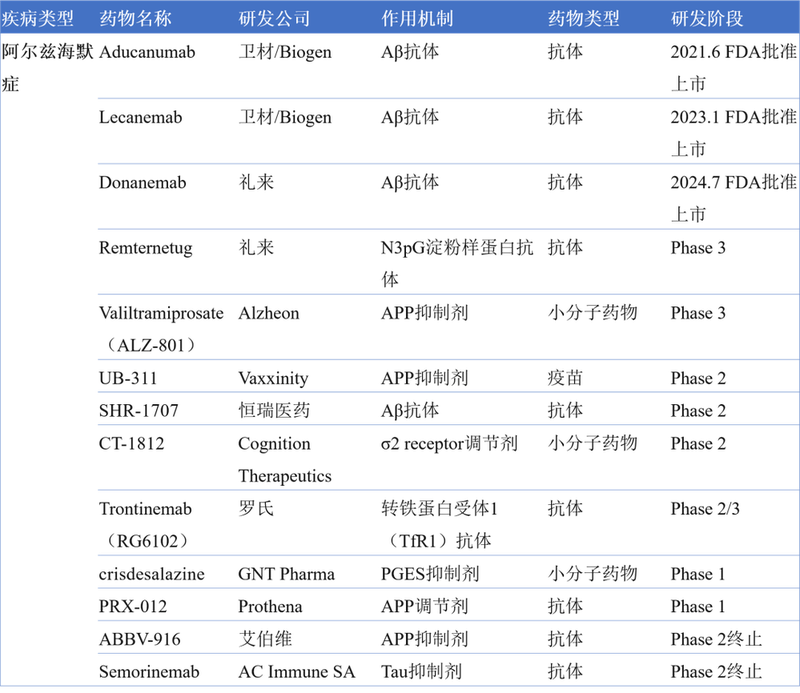Image resolution: width=800 pixels, height=693 pixels.
Task: Select the Semorinemab drug name
Action: click(149, 672)
